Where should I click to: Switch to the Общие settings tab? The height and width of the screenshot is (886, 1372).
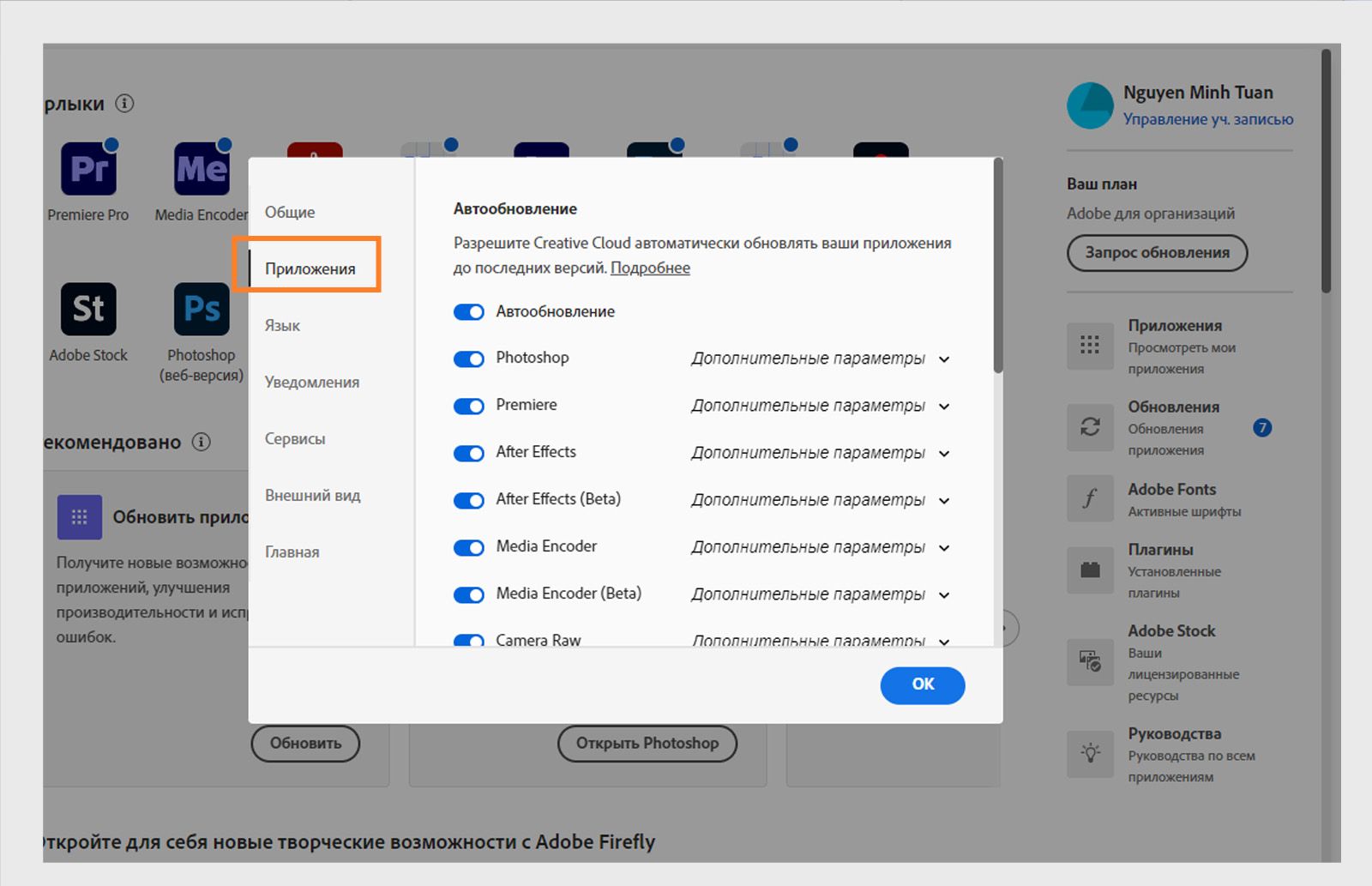[x=290, y=211]
